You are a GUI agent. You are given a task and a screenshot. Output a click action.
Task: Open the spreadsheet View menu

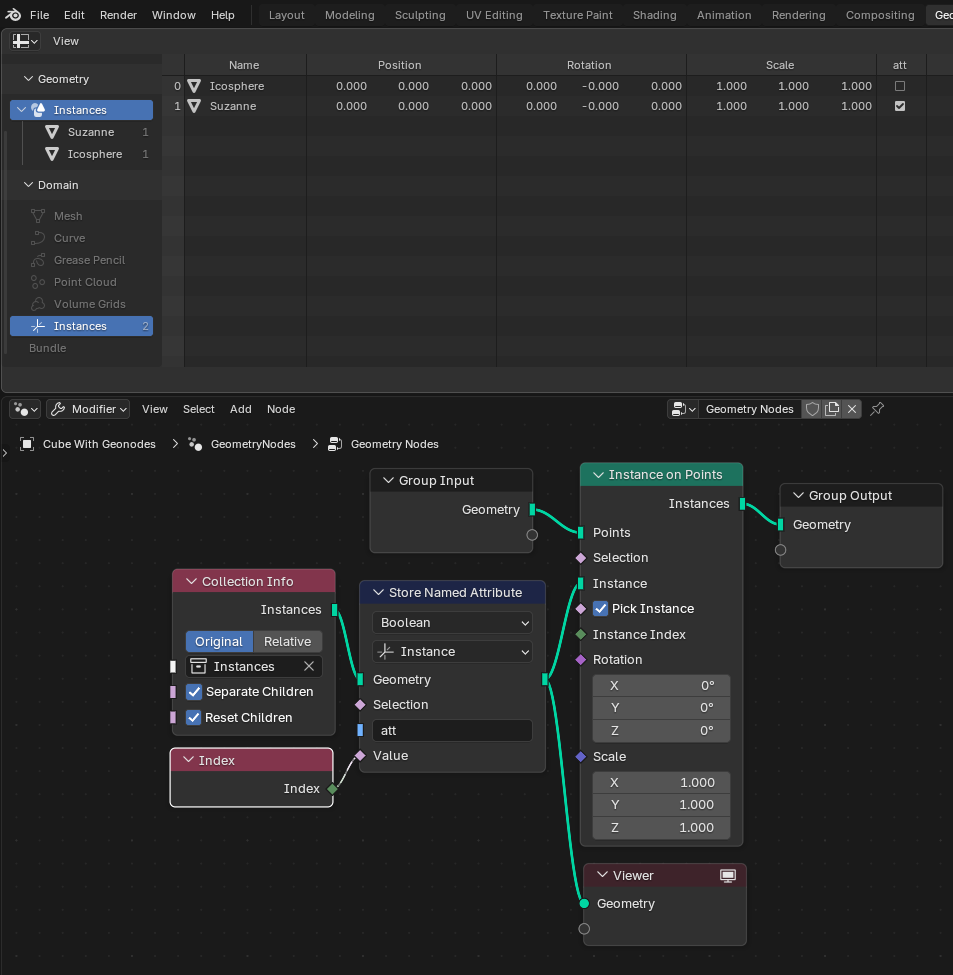[66, 41]
